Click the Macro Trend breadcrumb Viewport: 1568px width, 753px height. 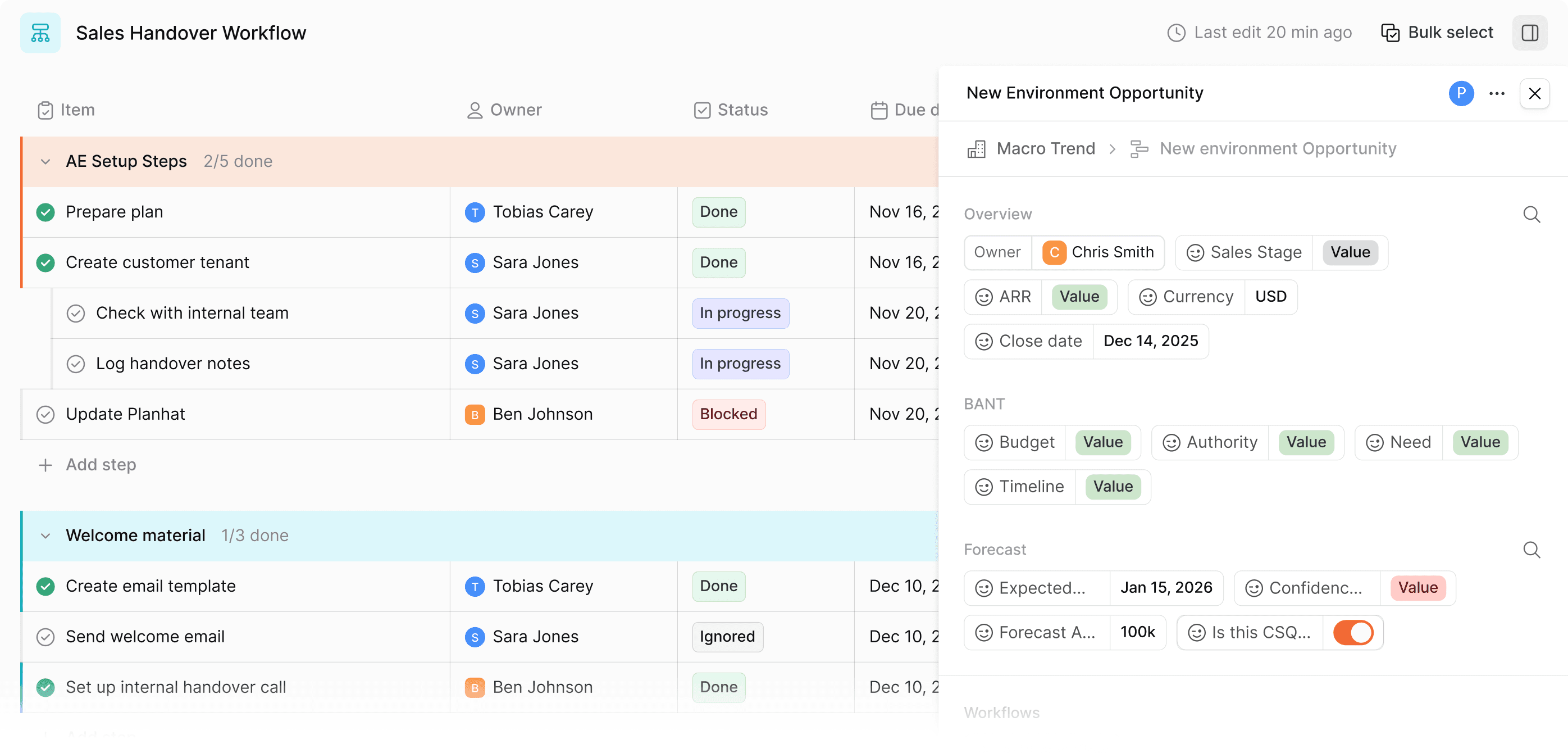[x=1045, y=149]
